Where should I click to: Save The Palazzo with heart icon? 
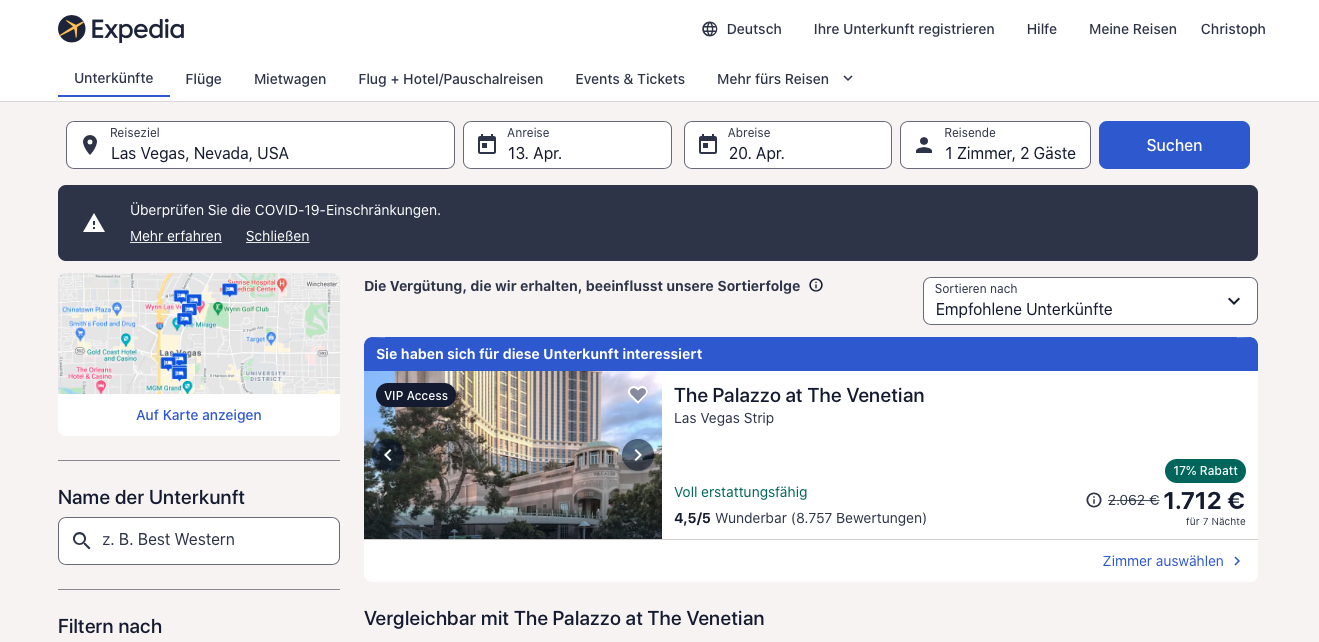(x=638, y=395)
